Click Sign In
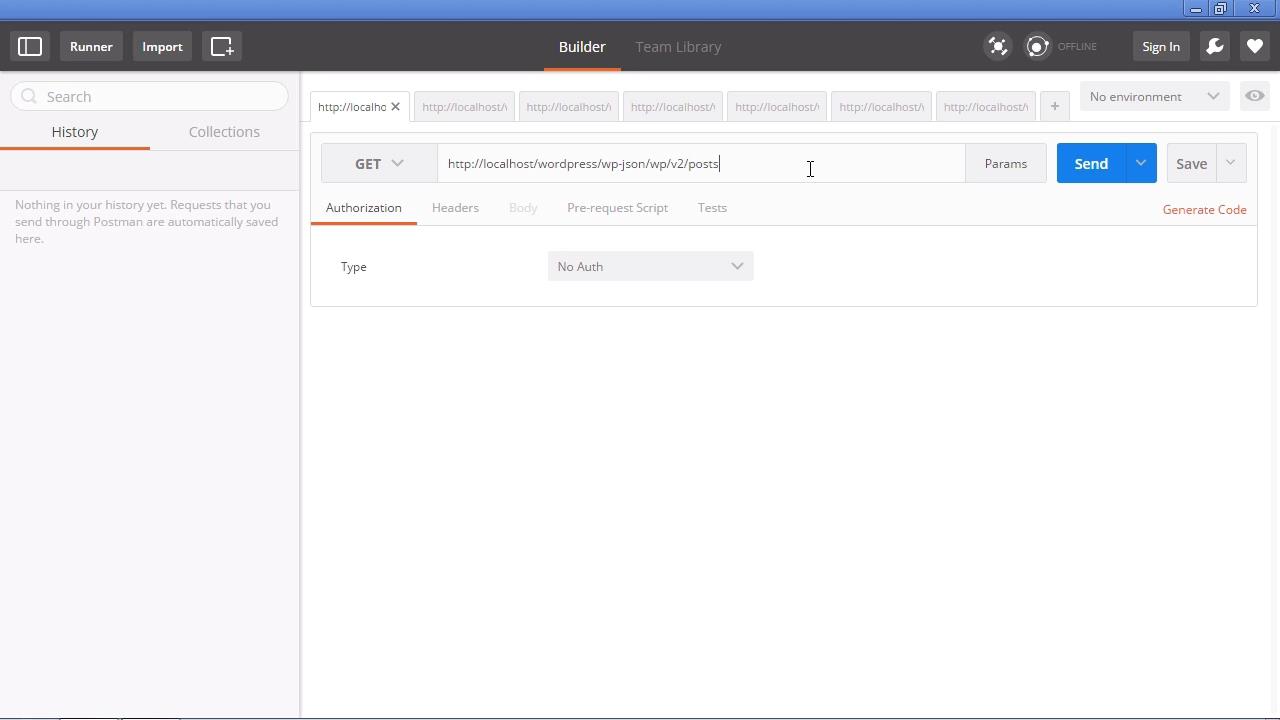 [1161, 47]
